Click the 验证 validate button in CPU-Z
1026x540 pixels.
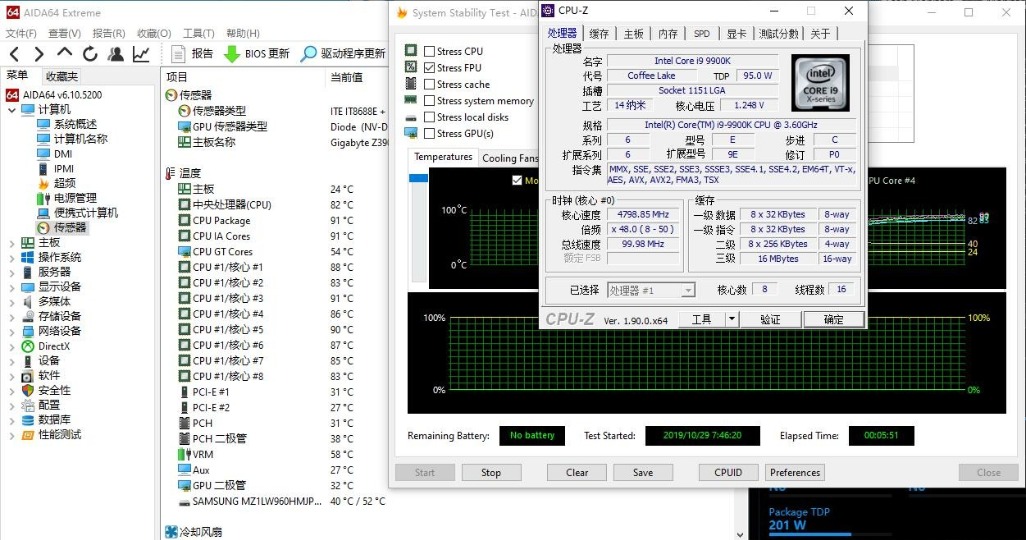(x=770, y=319)
